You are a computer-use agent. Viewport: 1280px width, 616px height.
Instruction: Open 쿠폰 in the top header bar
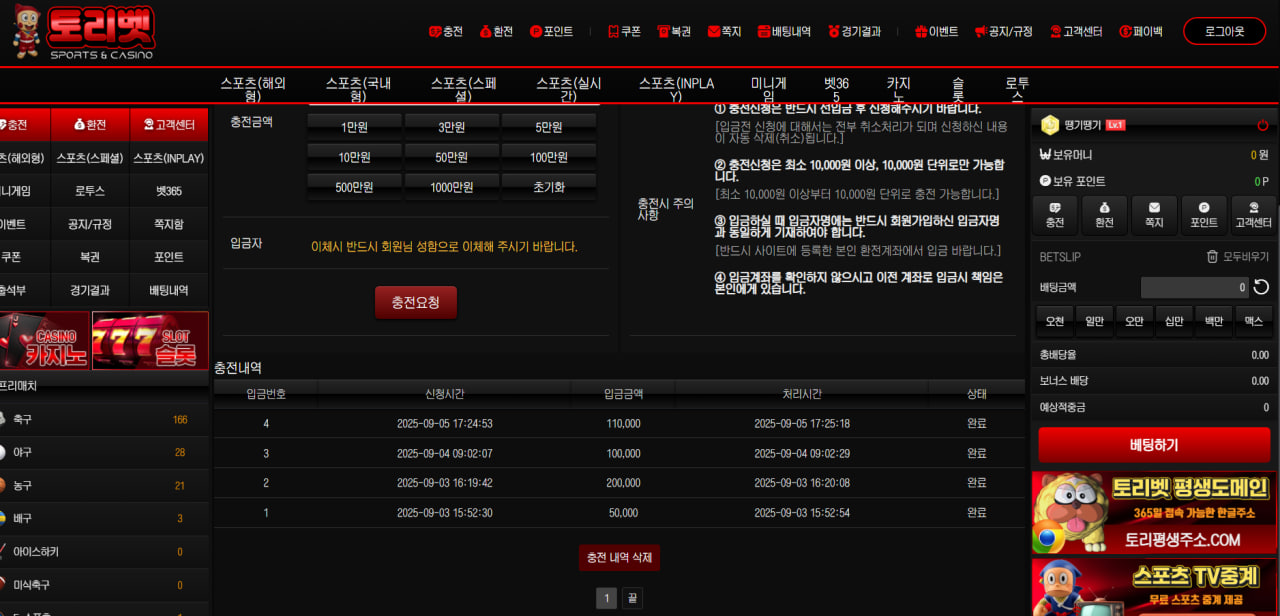coord(624,31)
